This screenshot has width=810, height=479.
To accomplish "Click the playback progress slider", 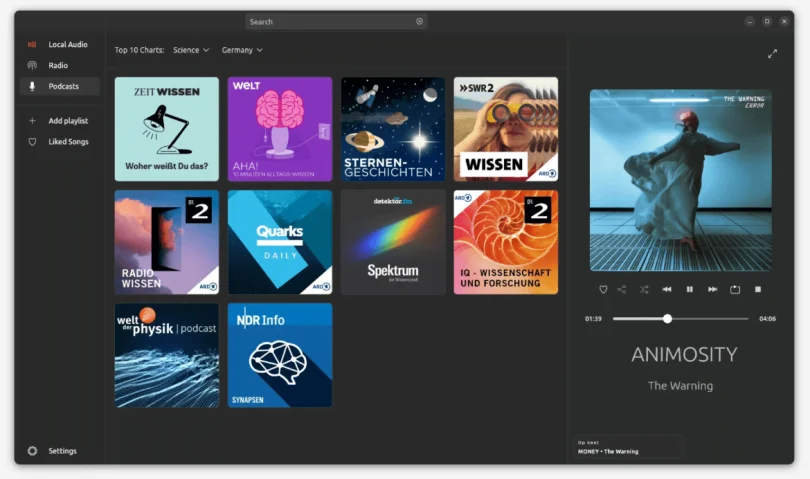I will pyautogui.click(x=680, y=319).
